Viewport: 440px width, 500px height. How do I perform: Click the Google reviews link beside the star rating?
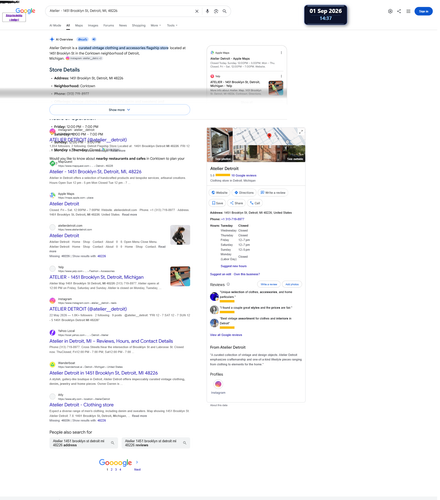[x=244, y=175]
